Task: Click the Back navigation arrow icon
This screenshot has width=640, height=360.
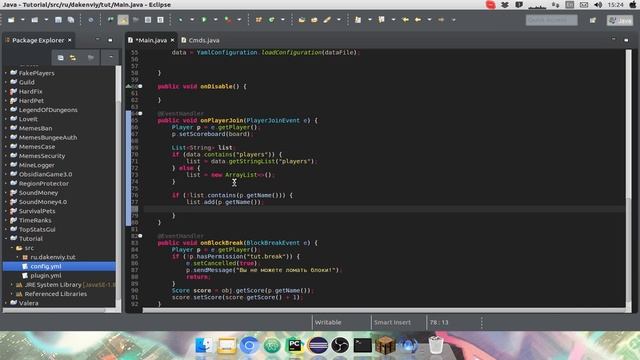Action: [418, 20]
